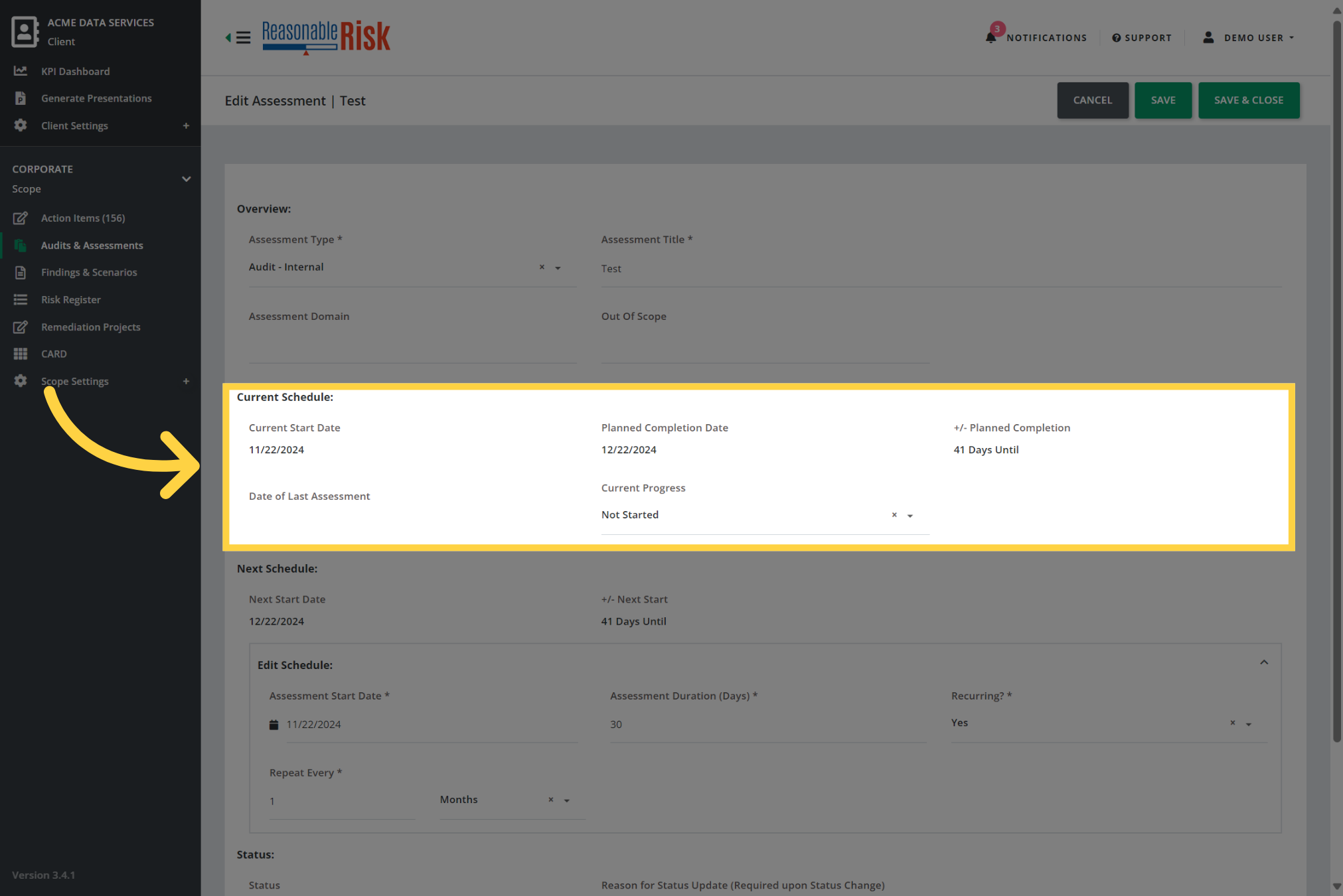Open the Risk Register
Viewport: 1343px width, 896px height.
point(71,300)
